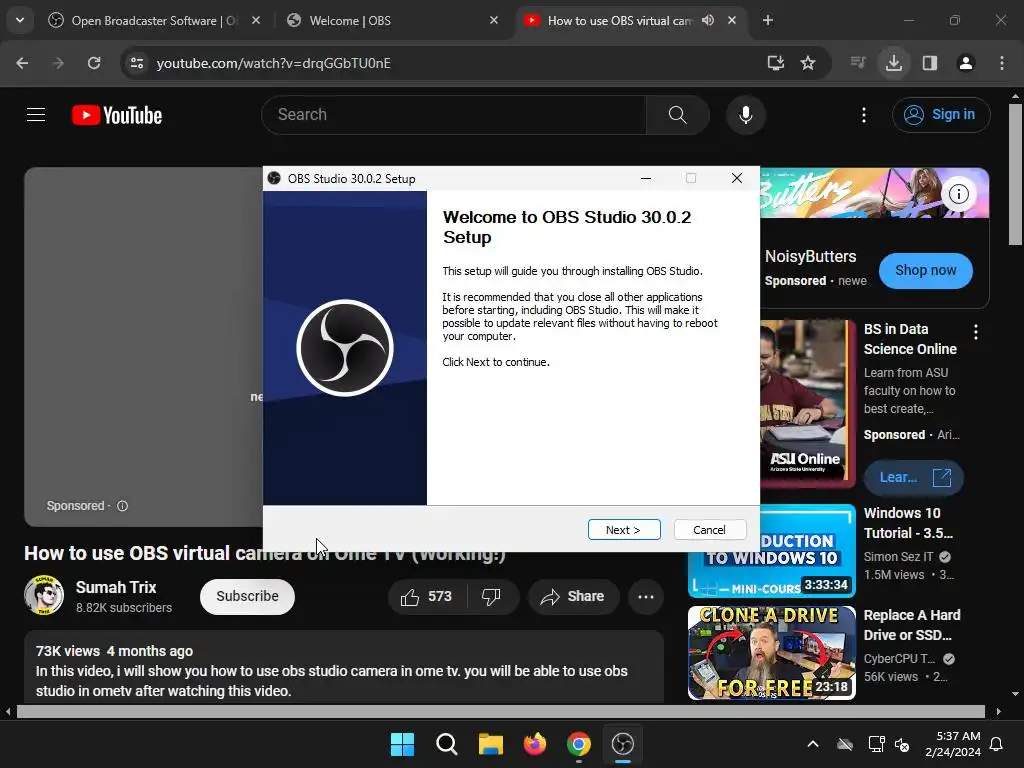Share the video
Screen dimensions: 1024x768
573,596
